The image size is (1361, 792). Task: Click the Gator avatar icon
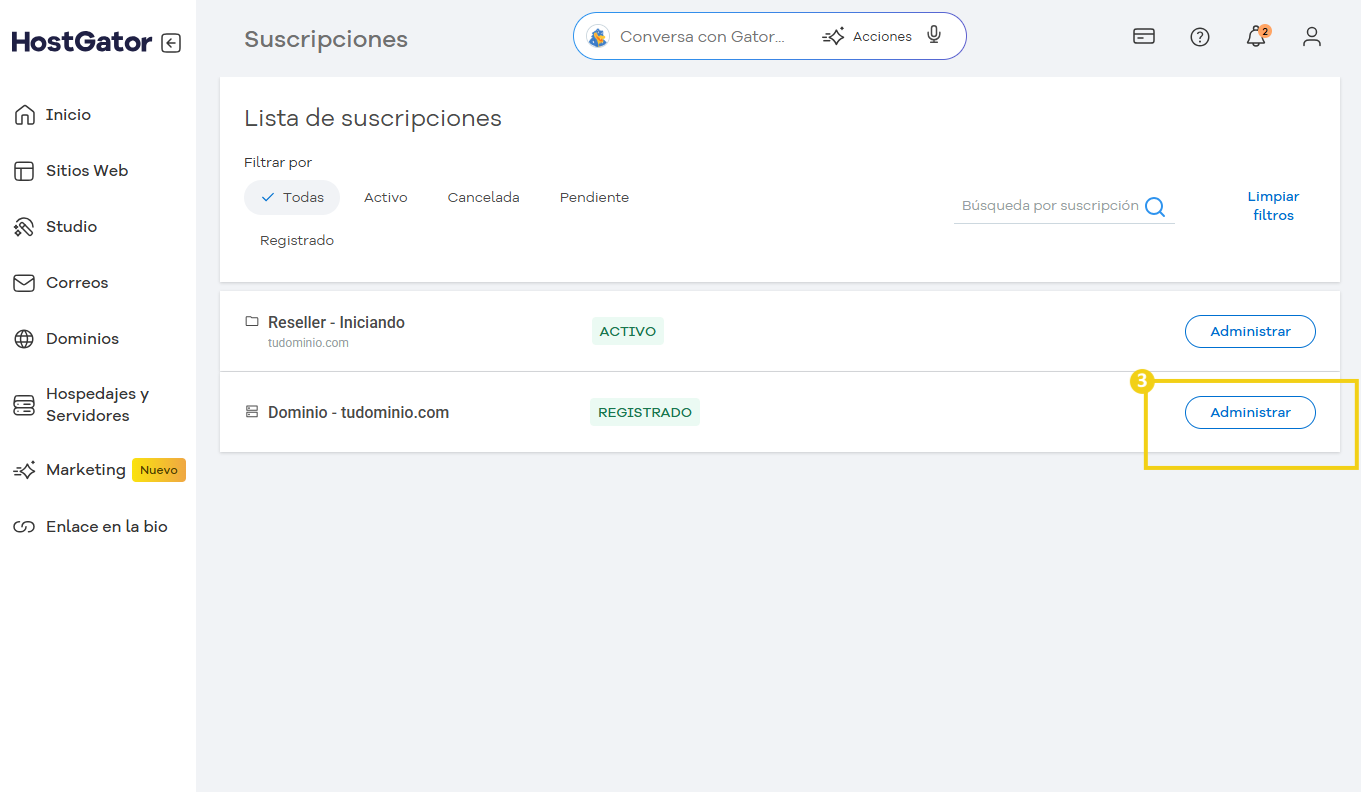pos(598,37)
